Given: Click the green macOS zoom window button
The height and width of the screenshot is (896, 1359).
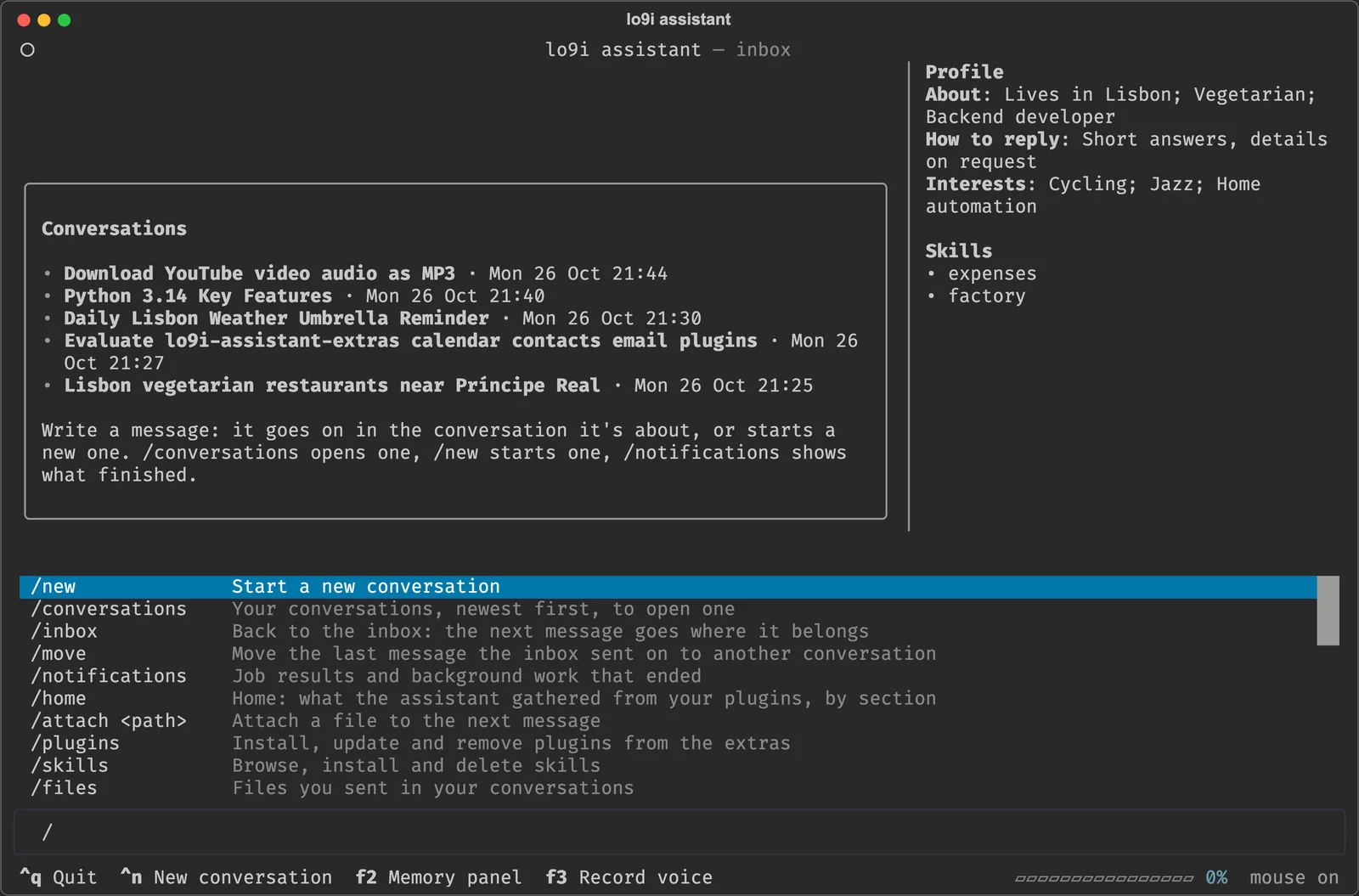Looking at the screenshot, I should click(65, 20).
